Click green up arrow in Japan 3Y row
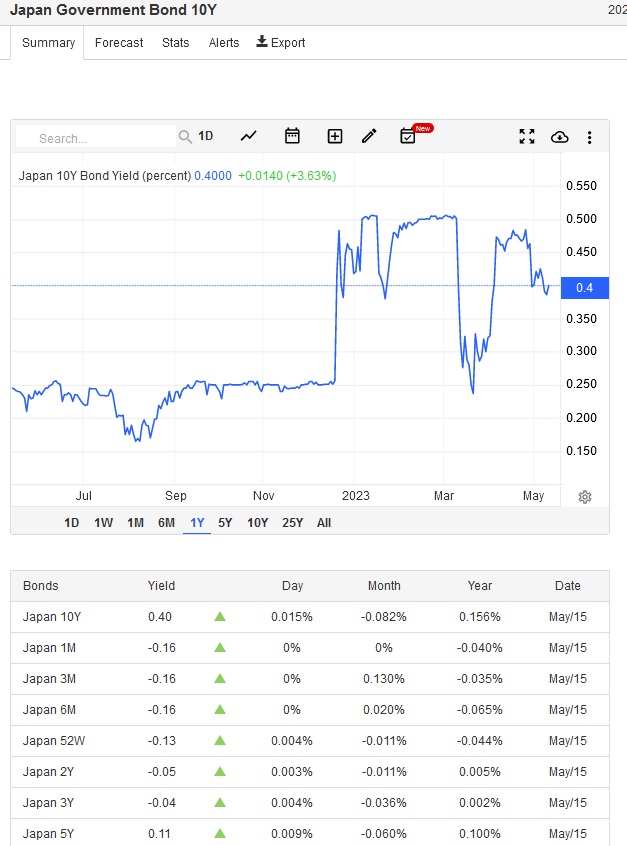The width and height of the screenshot is (627, 846). [x=220, y=803]
